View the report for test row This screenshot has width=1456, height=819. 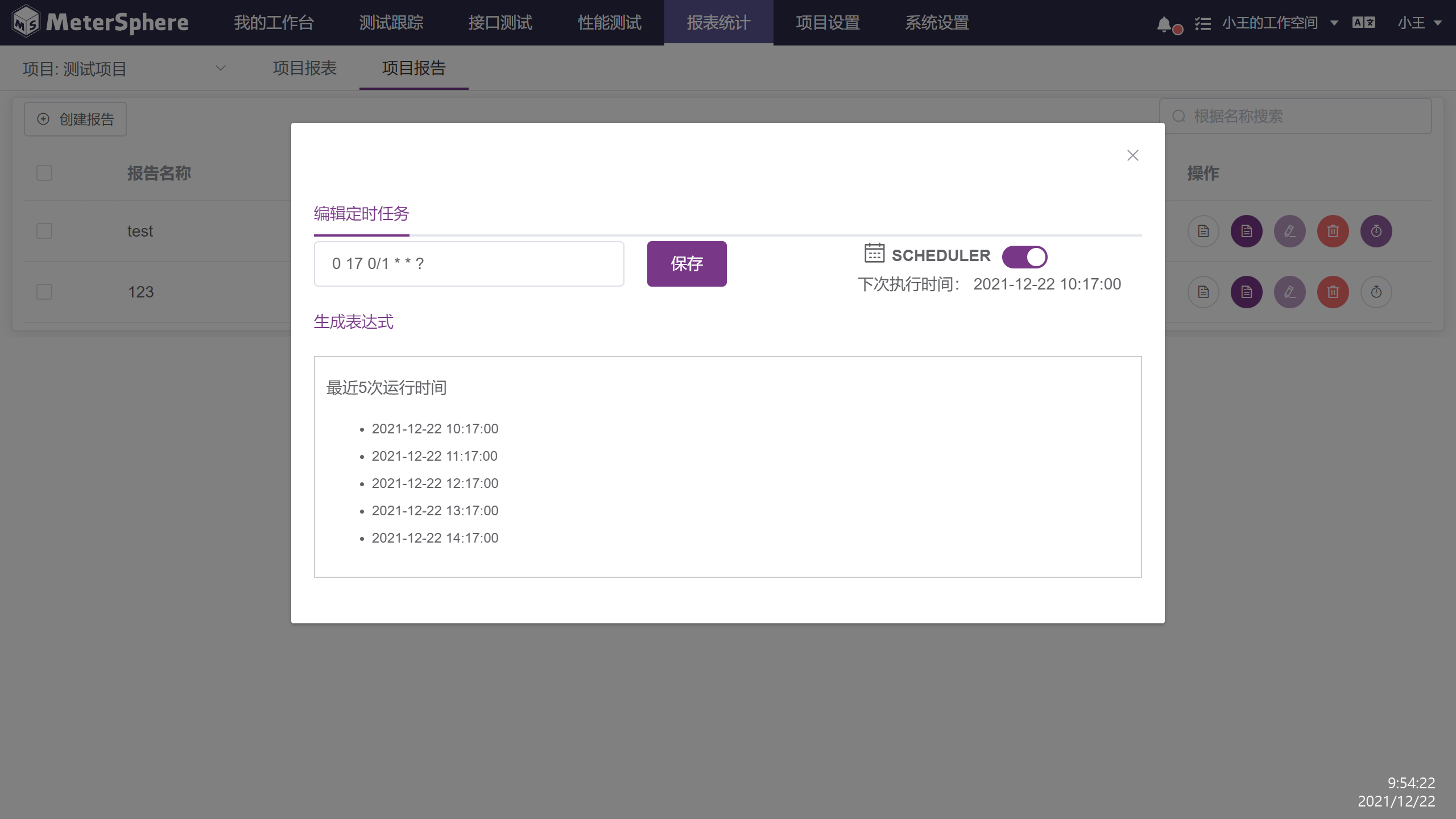pyautogui.click(x=1203, y=231)
